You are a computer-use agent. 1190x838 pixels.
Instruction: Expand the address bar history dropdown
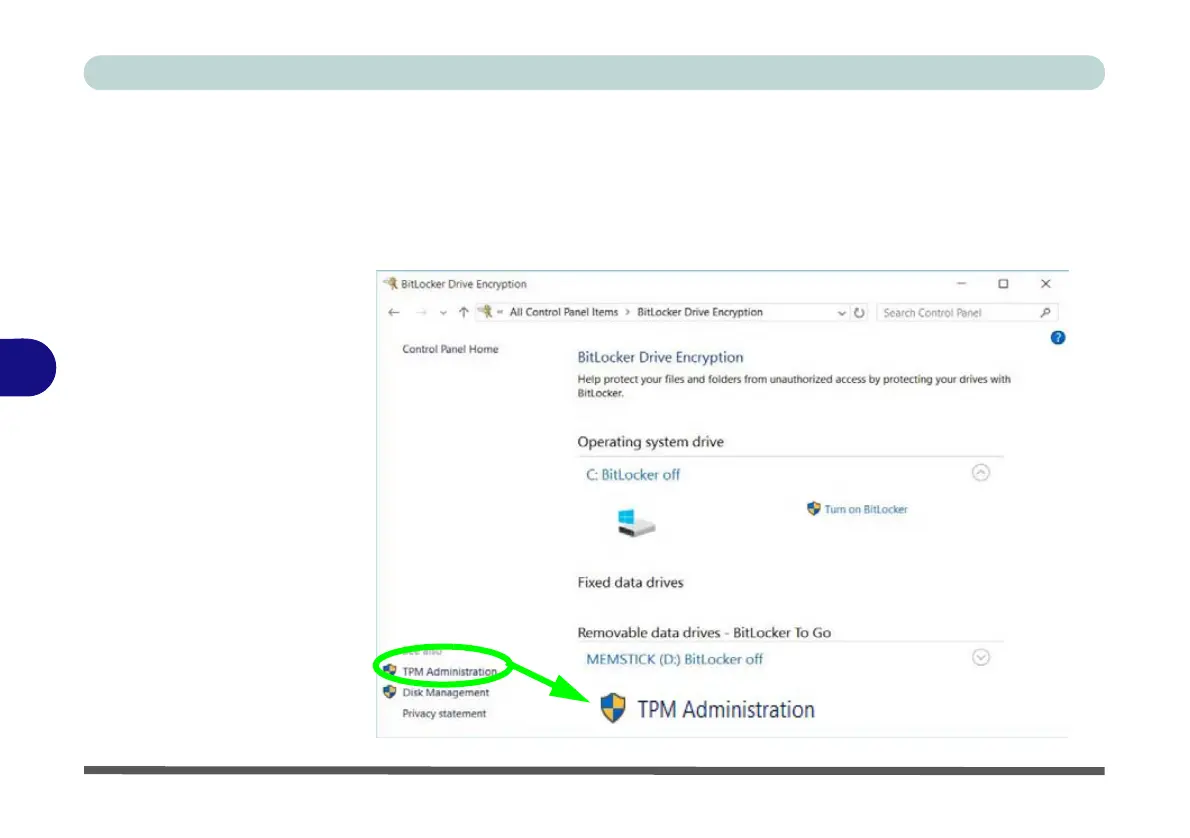tap(841, 313)
